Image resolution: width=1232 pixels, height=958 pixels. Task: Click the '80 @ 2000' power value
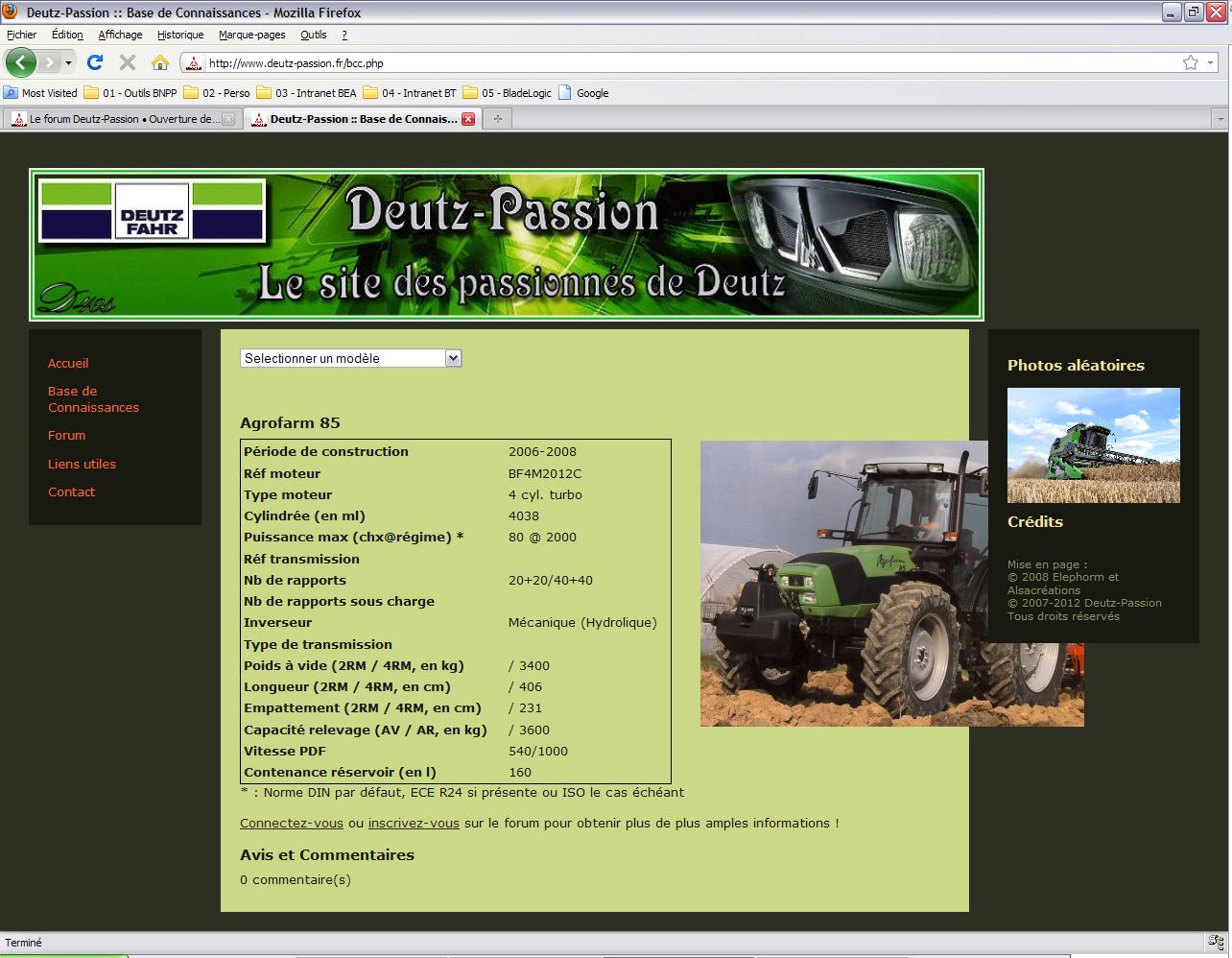click(542, 537)
